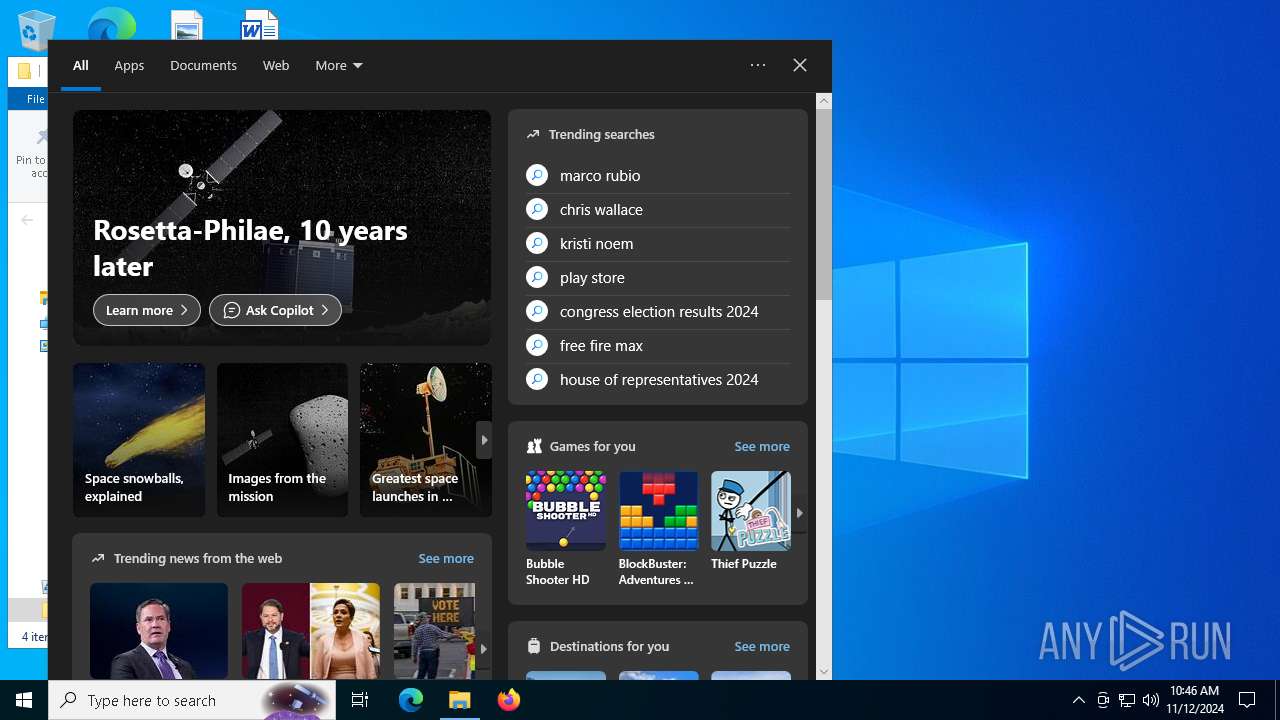Switch to the Documents search tab
The height and width of the screenshot is (720, 1280).
pyautogui.click(x=203, y=66)
